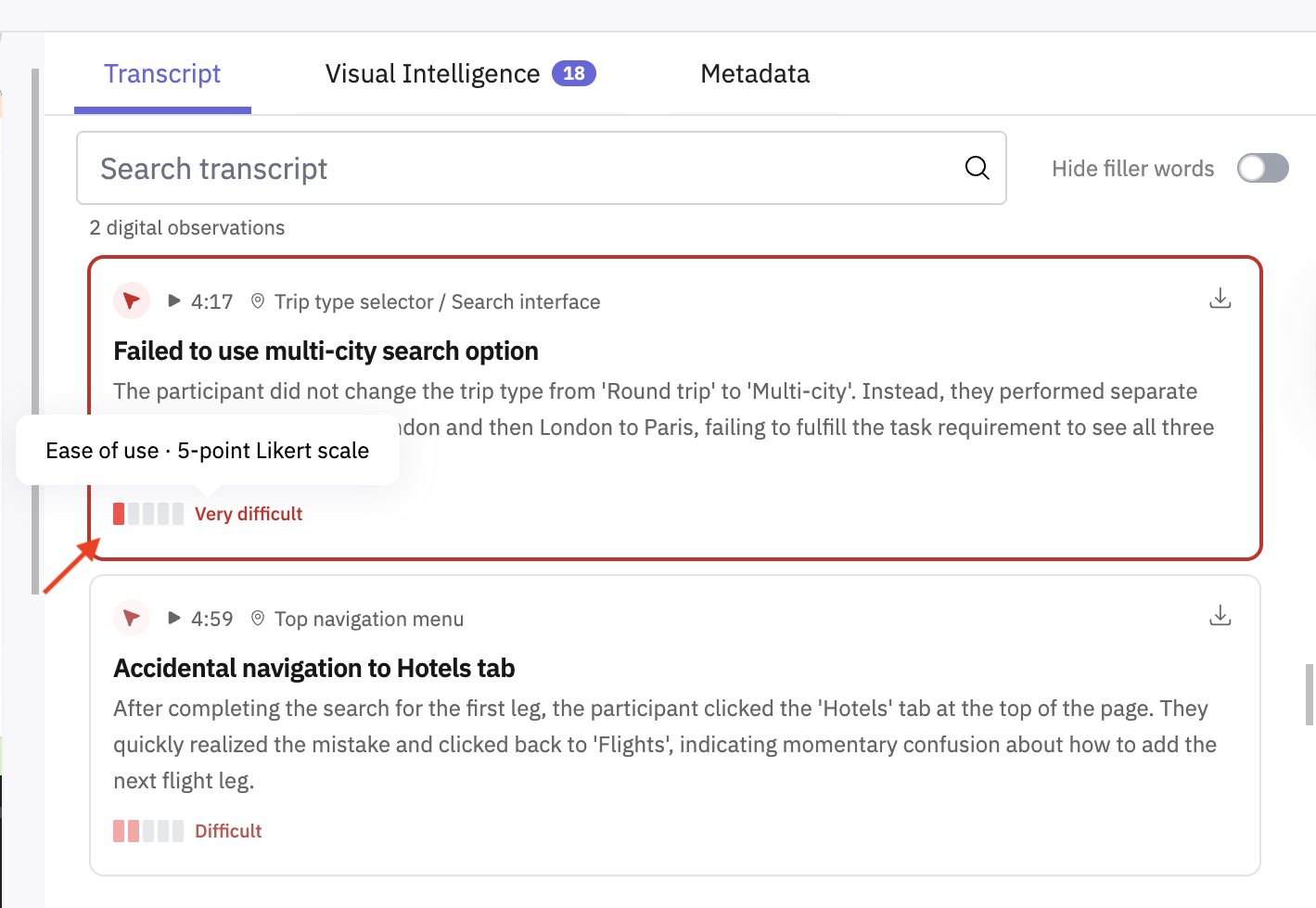Click location pin beside Trip type selector
Image resolution: width=1316 pixels, height=908 pixels.
click(258, 301)
